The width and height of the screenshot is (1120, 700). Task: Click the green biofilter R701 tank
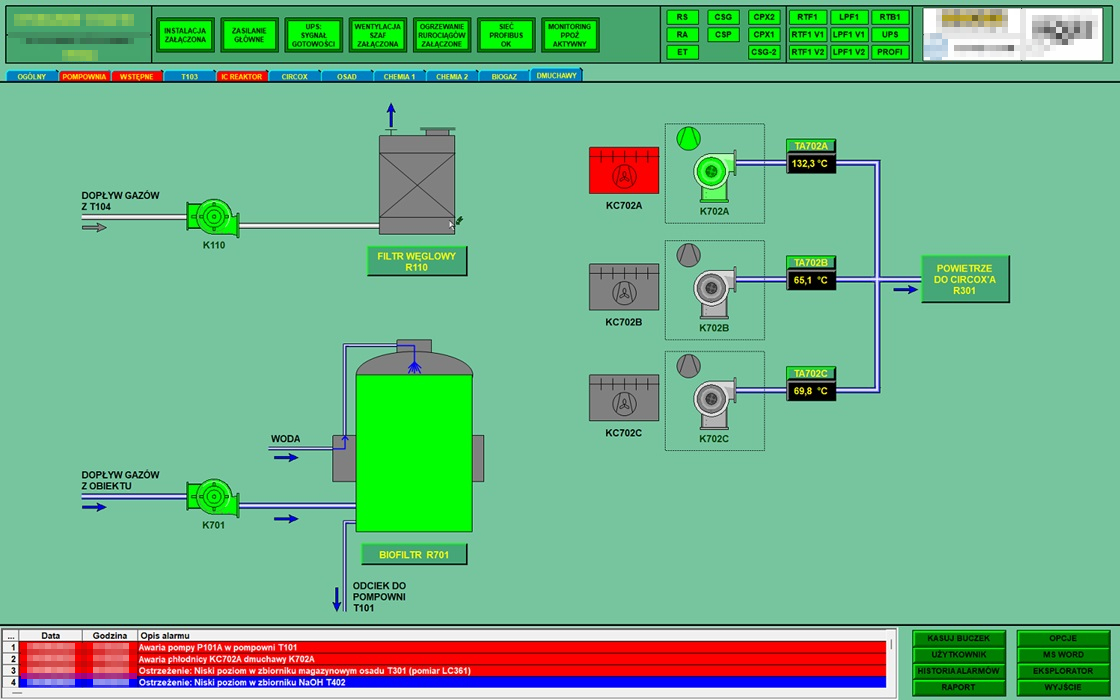tap(414, 454)
